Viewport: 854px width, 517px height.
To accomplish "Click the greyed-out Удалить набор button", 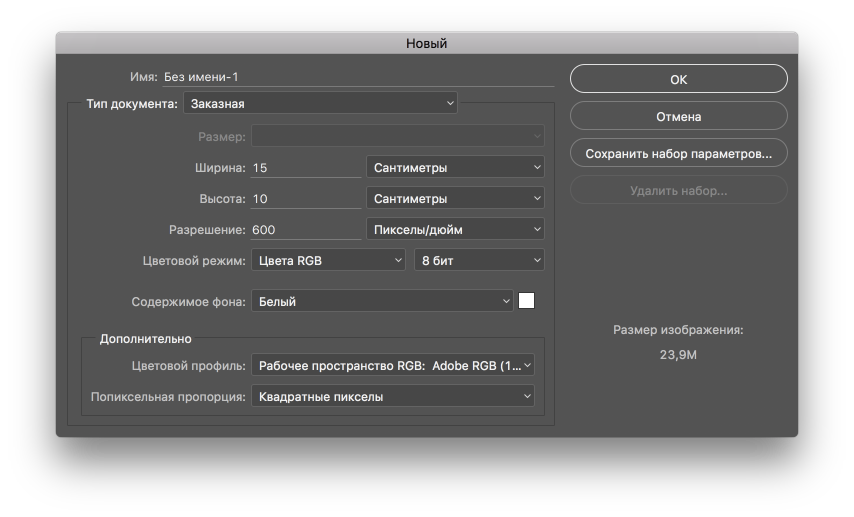I will [x=678, y=190].
